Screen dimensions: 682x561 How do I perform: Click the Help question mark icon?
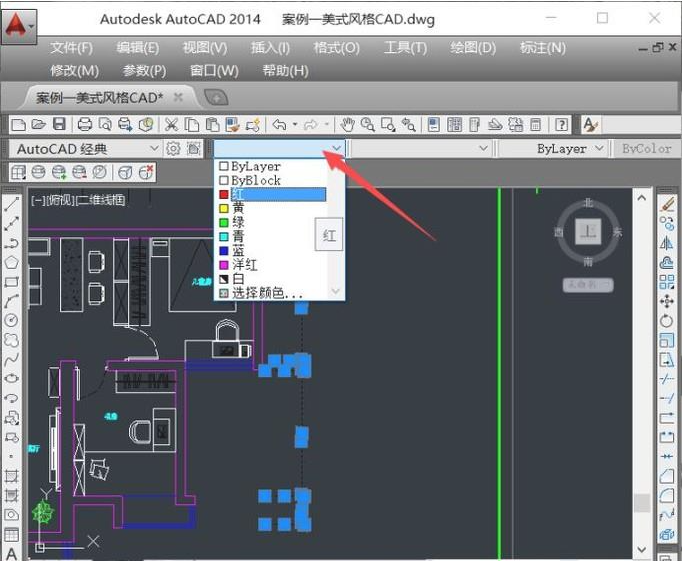[x=562, y=124]
